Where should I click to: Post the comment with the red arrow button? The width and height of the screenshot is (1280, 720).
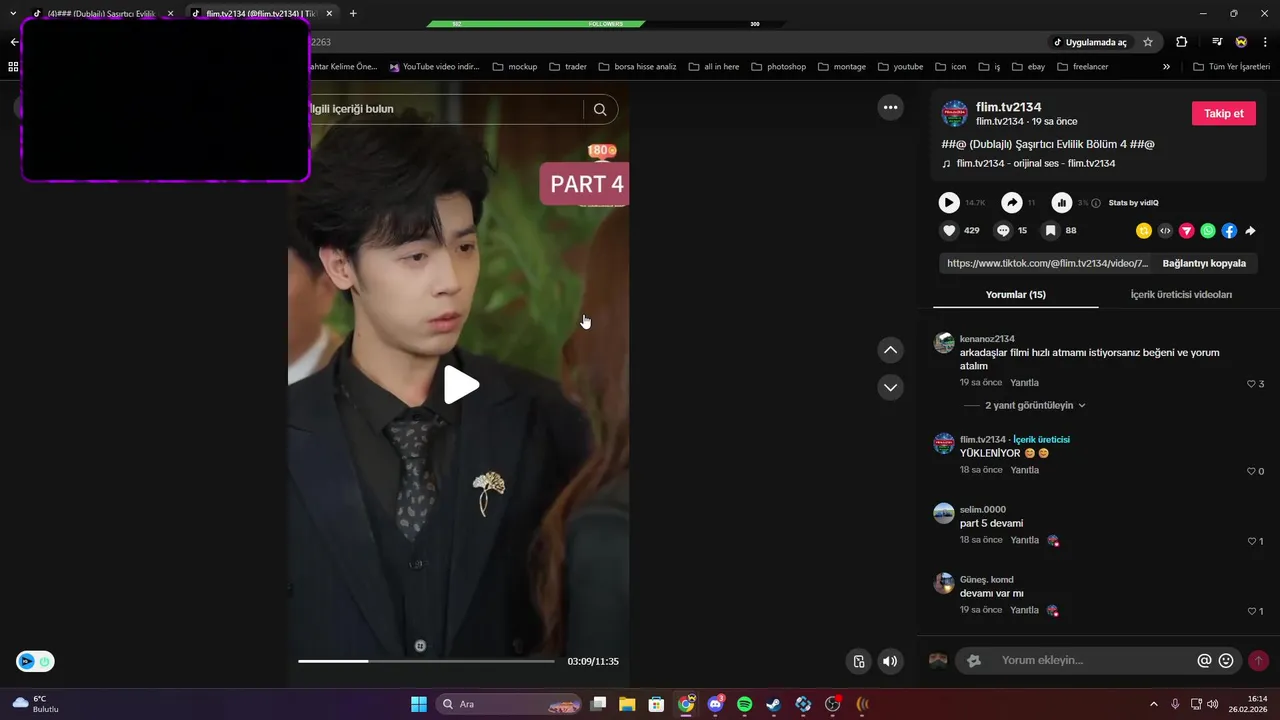(x=1258, y=661)
